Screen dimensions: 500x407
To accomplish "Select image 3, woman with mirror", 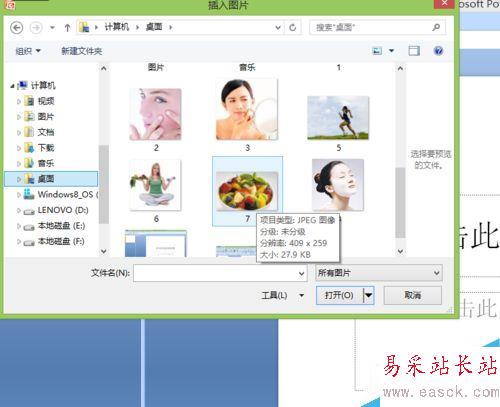I will (x=247, y=109).
